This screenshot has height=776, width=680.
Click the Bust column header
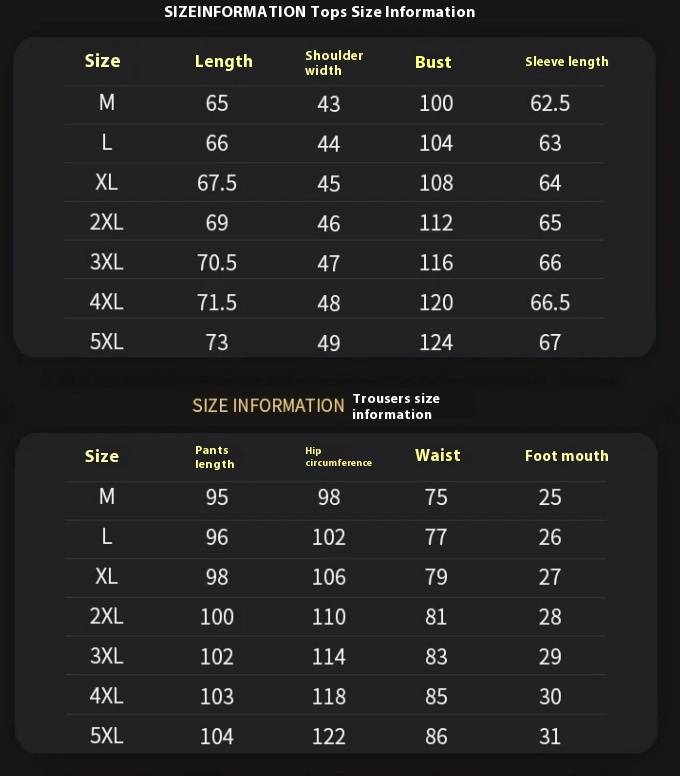pos(433,62)
